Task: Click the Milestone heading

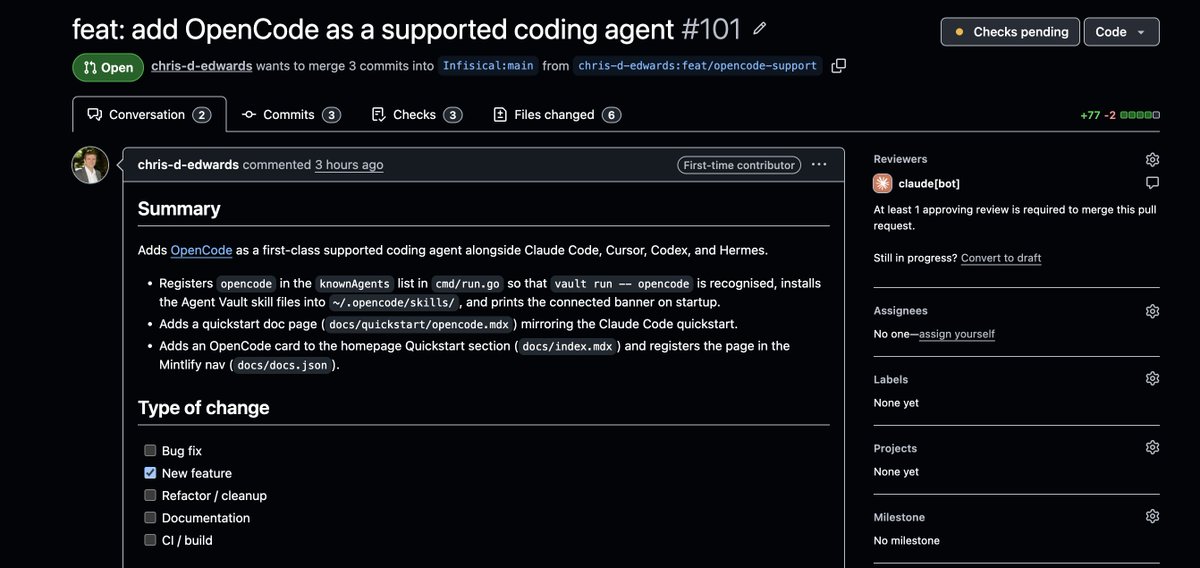Action: click(899, 517)
